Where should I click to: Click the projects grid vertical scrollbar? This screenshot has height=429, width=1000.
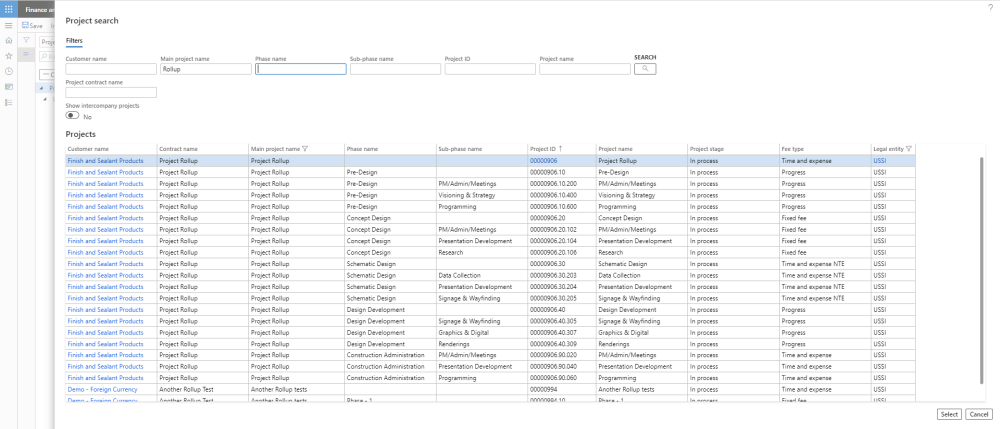[982, 271]
